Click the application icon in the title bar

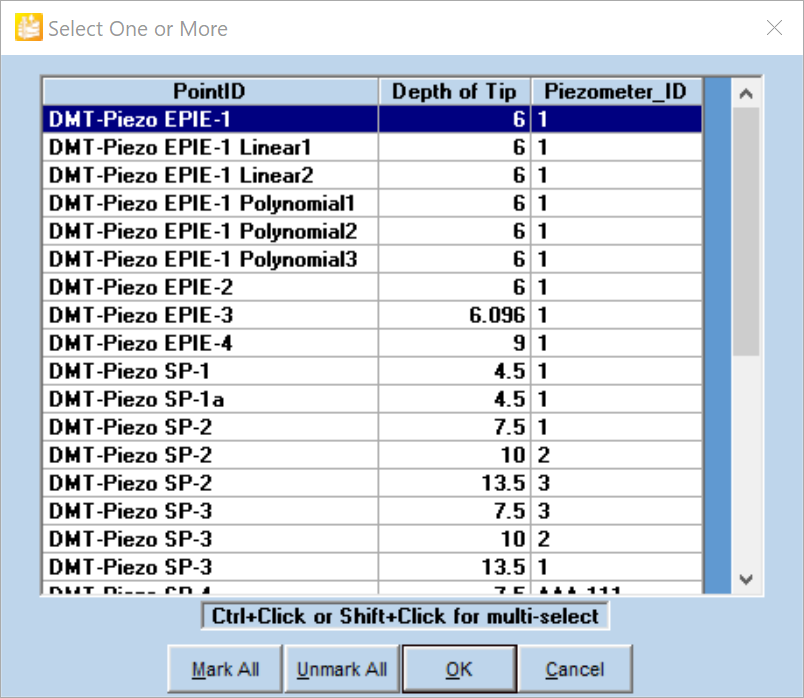(x=29, y=28)
